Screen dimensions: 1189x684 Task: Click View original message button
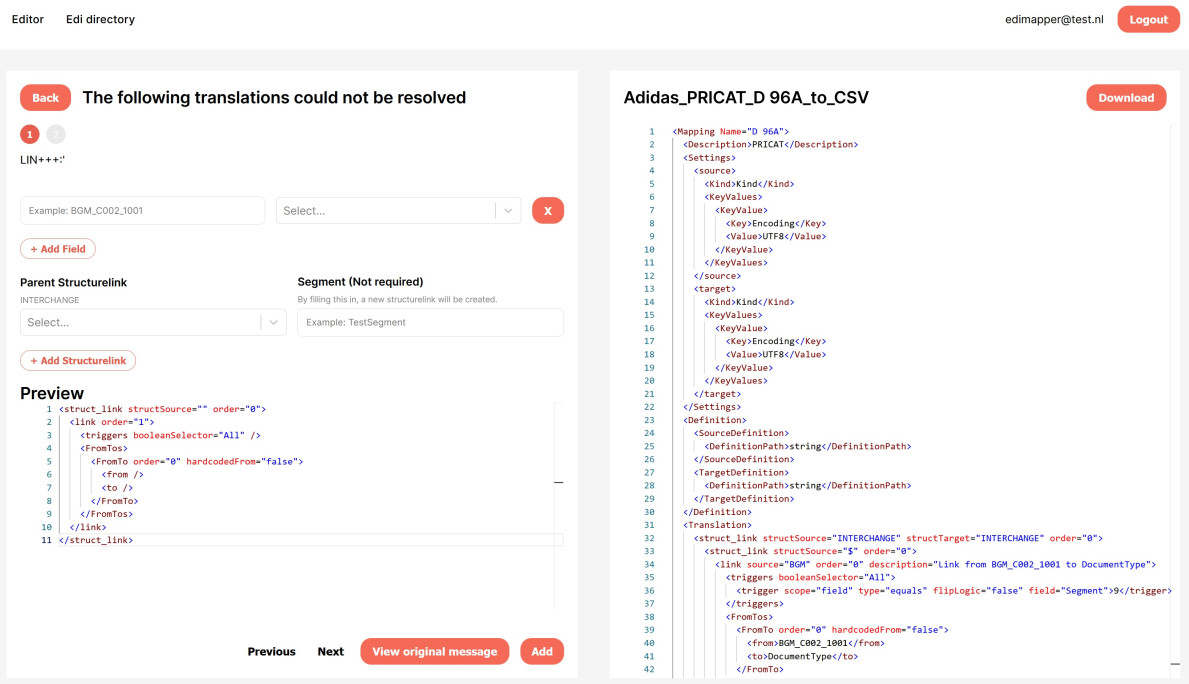coord(434,652)
